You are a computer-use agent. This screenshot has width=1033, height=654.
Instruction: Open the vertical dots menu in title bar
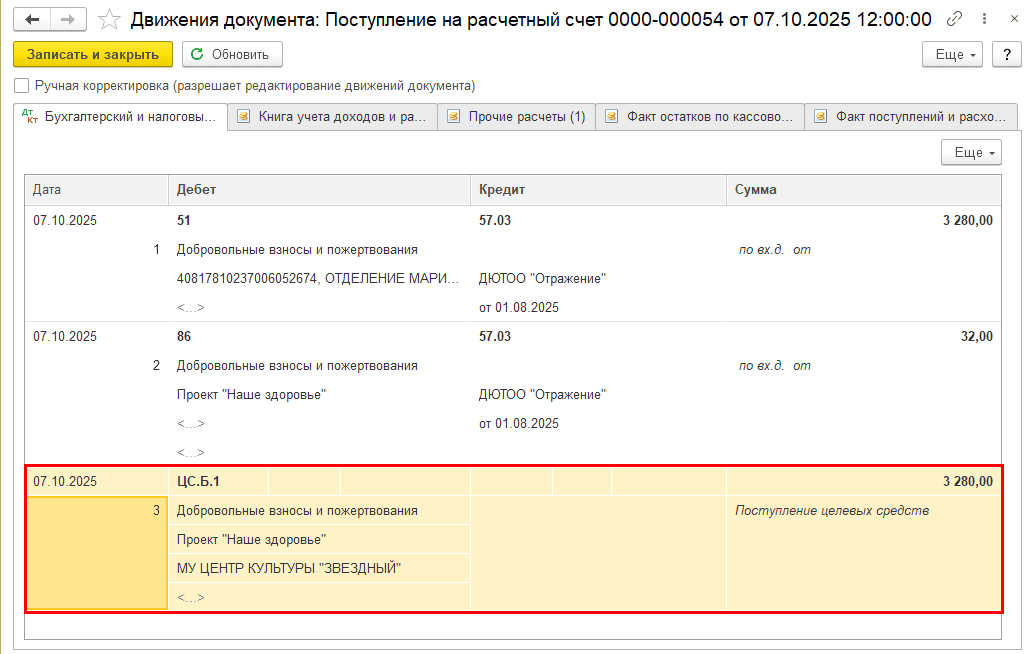click(984, 20)
